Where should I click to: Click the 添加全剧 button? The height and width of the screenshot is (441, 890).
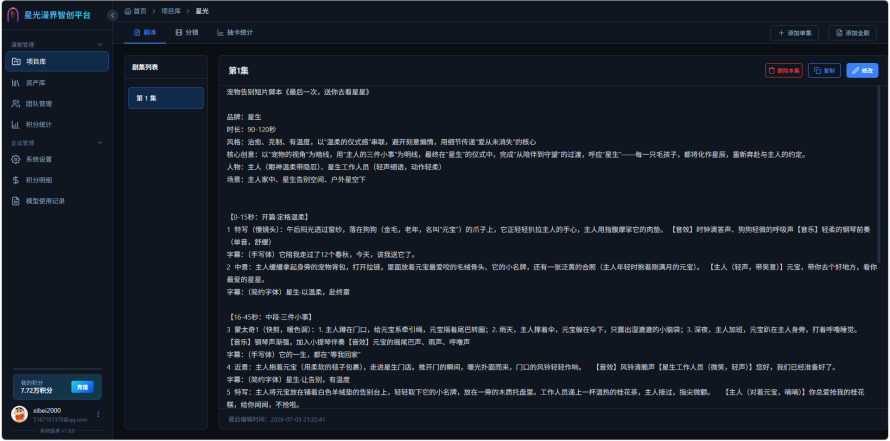pos(853,33)
